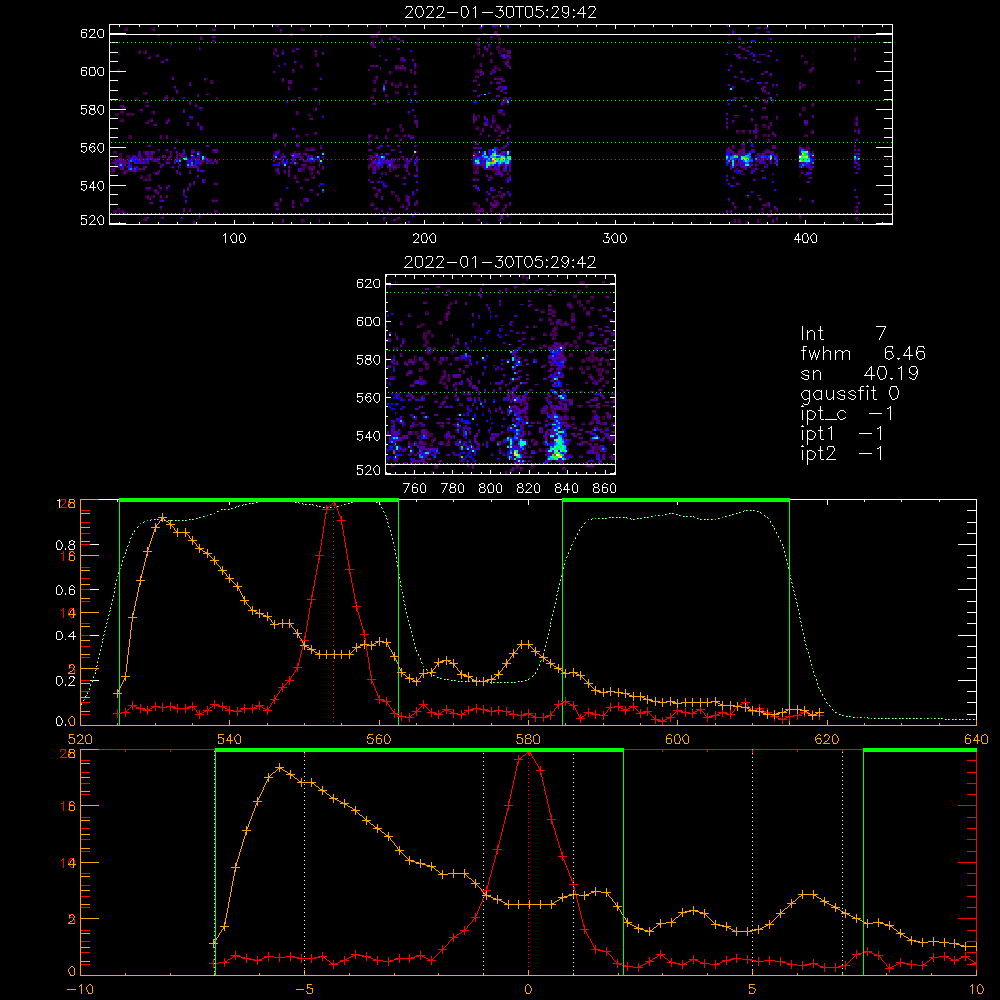1000x1000 pixels.
Task: Click the x-axis label 600 of upper profile plot
Action: (x=677, y=739)
